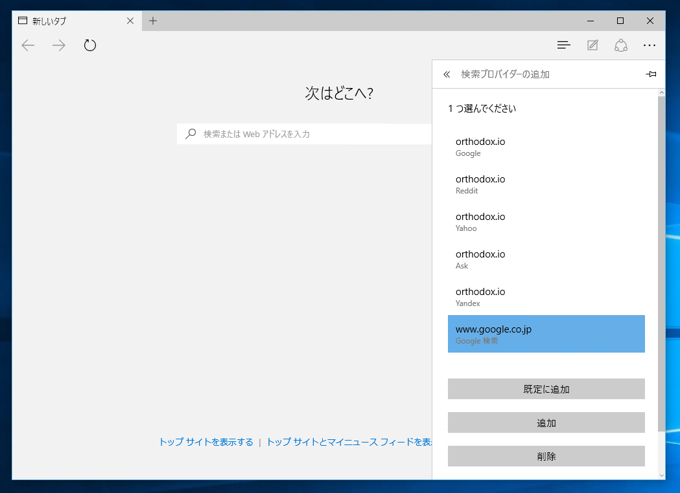This screenshot has width=680, height=493.
Task: Click the double-chevron back icon in the panel
Action: click(x=447, y=74)
